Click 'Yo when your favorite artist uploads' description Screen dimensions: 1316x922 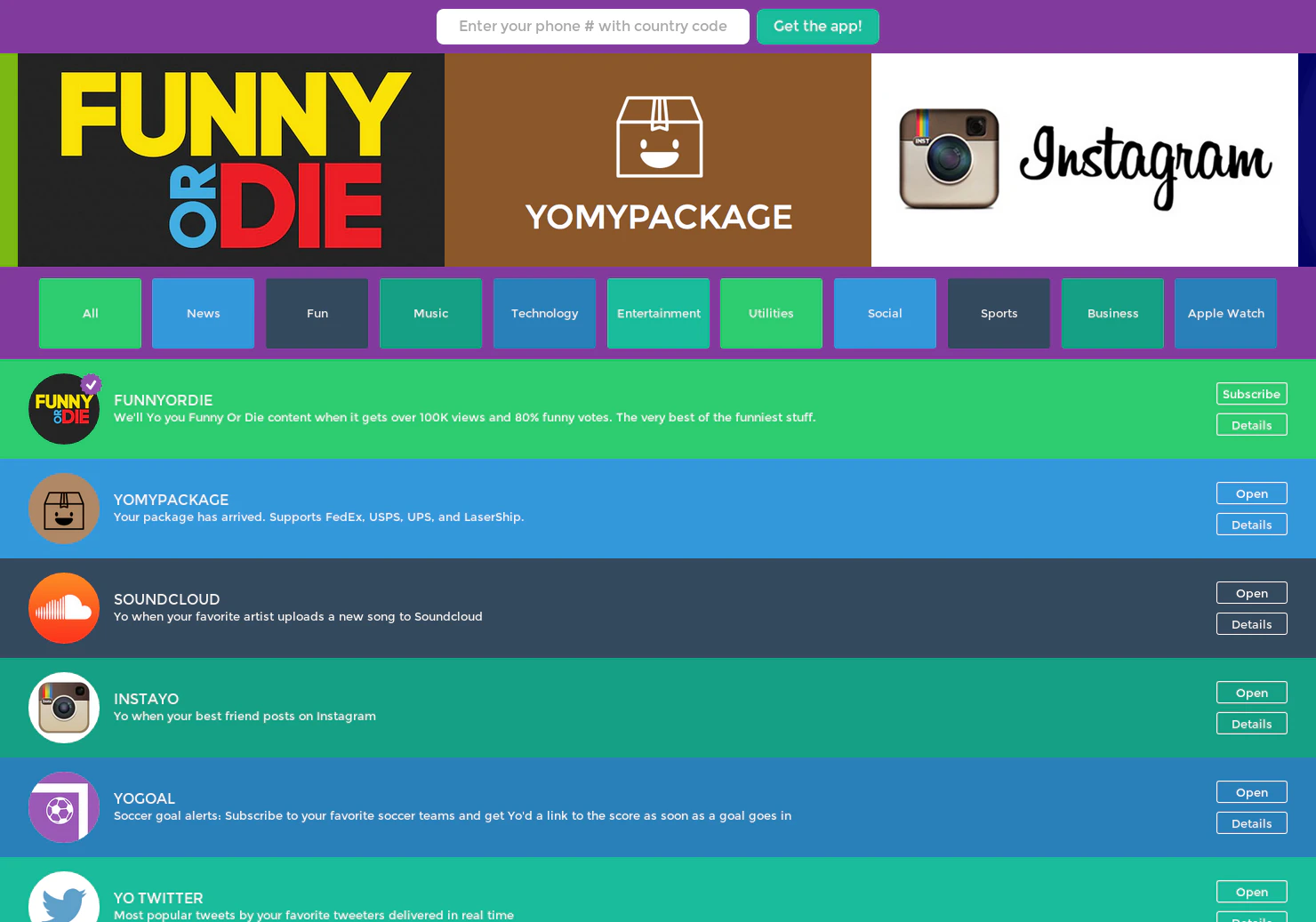coord(298,616)
